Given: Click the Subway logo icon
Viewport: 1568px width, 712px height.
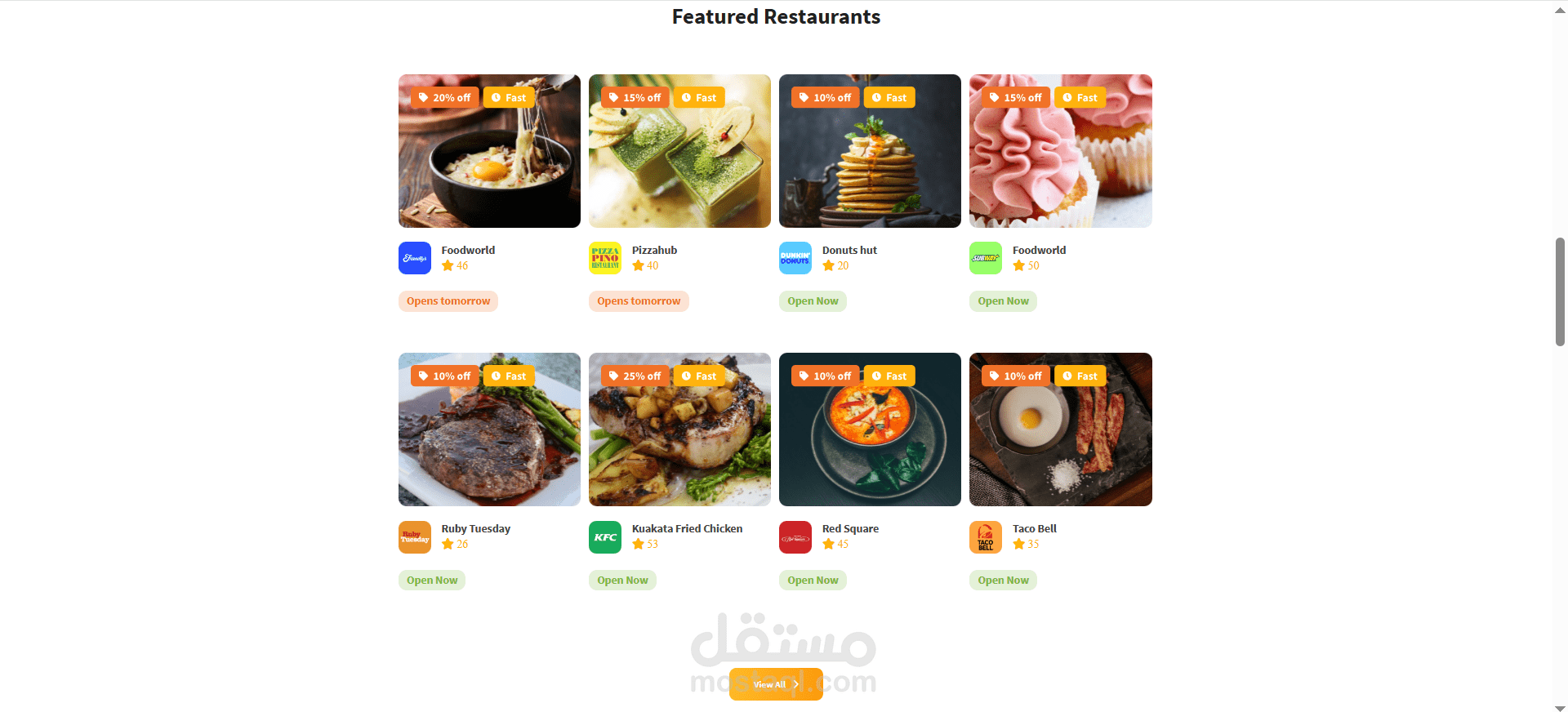Looking at the screenshot, I should 986,258.
